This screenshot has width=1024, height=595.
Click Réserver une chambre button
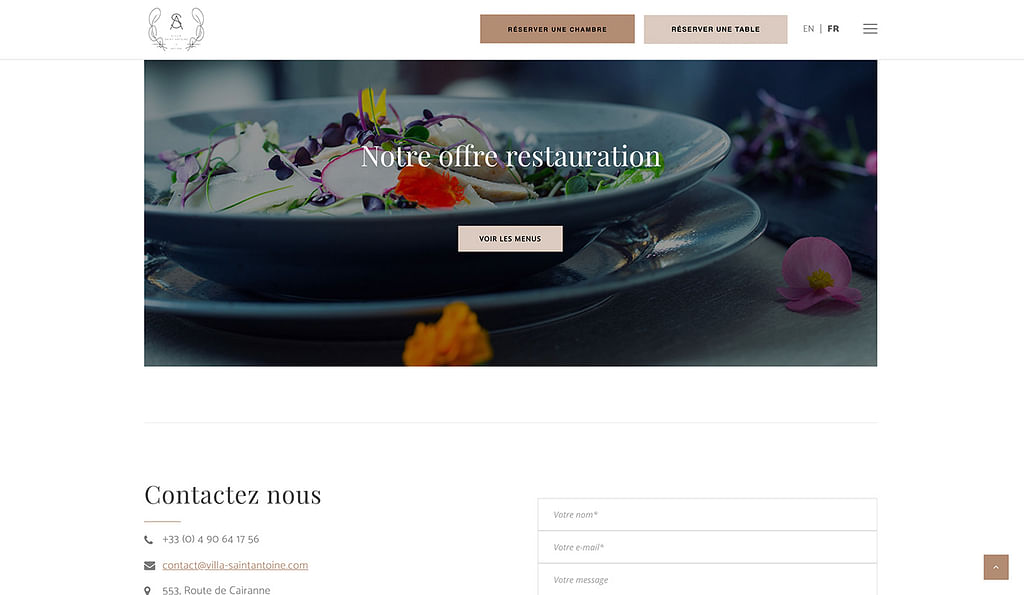click(557, 29)
